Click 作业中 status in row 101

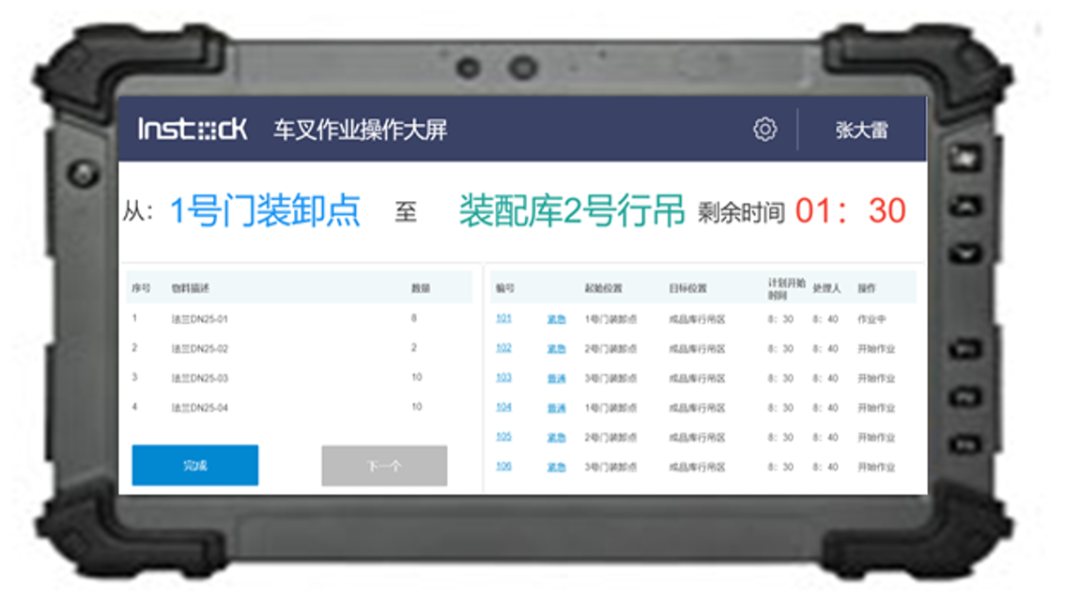point(871,320)
